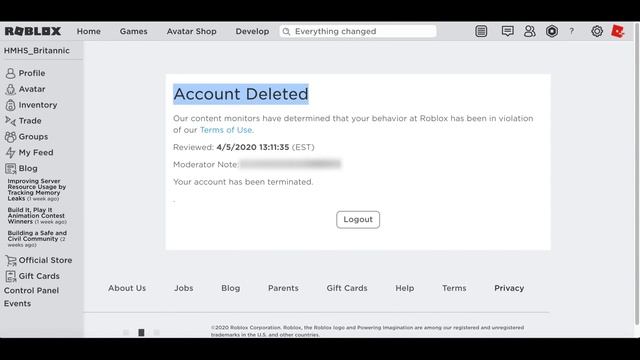Click the Inventory backpack icon

[x=11, y=105]
